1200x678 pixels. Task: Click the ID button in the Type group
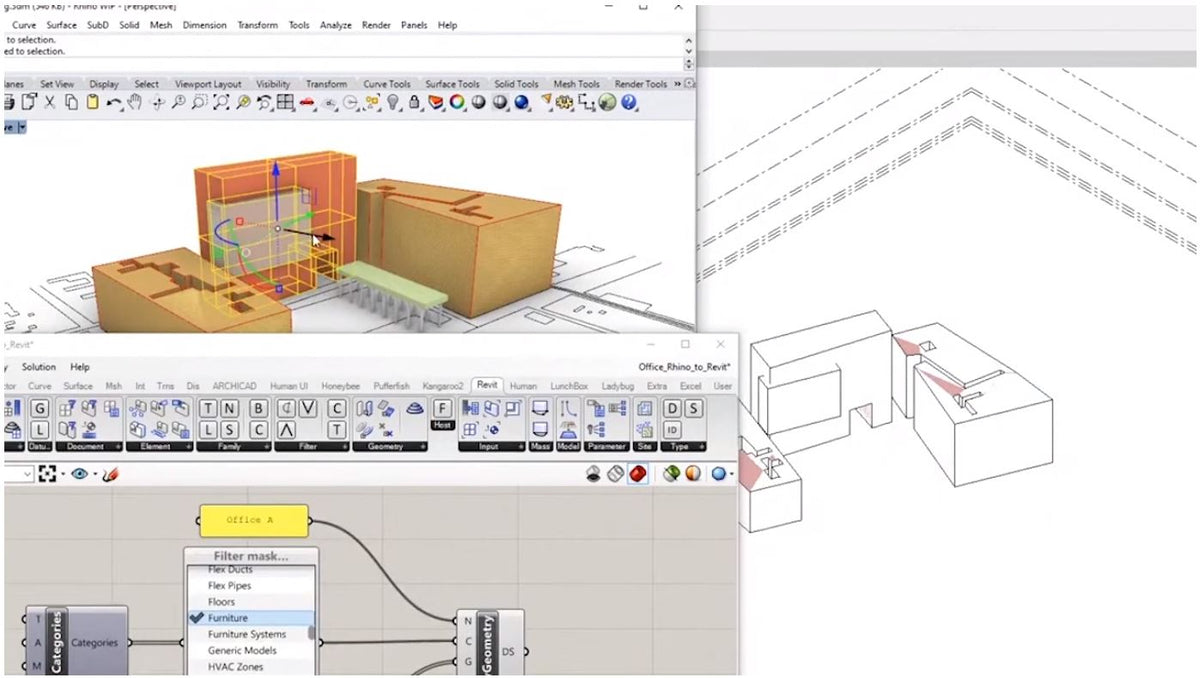673,429
